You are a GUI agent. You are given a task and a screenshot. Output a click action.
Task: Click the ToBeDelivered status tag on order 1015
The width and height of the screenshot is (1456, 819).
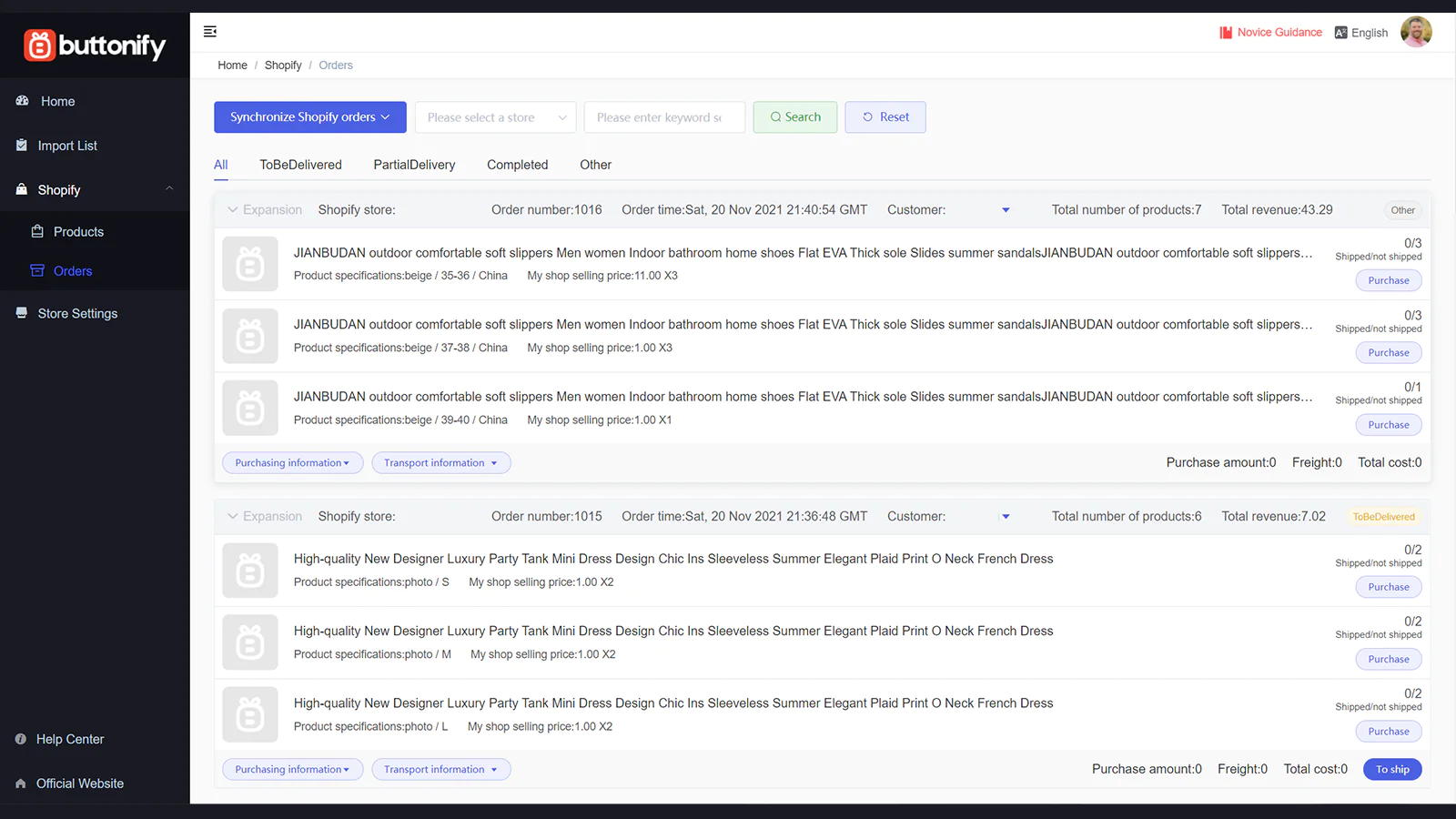pyautogui.click(x=1383, y=517)
